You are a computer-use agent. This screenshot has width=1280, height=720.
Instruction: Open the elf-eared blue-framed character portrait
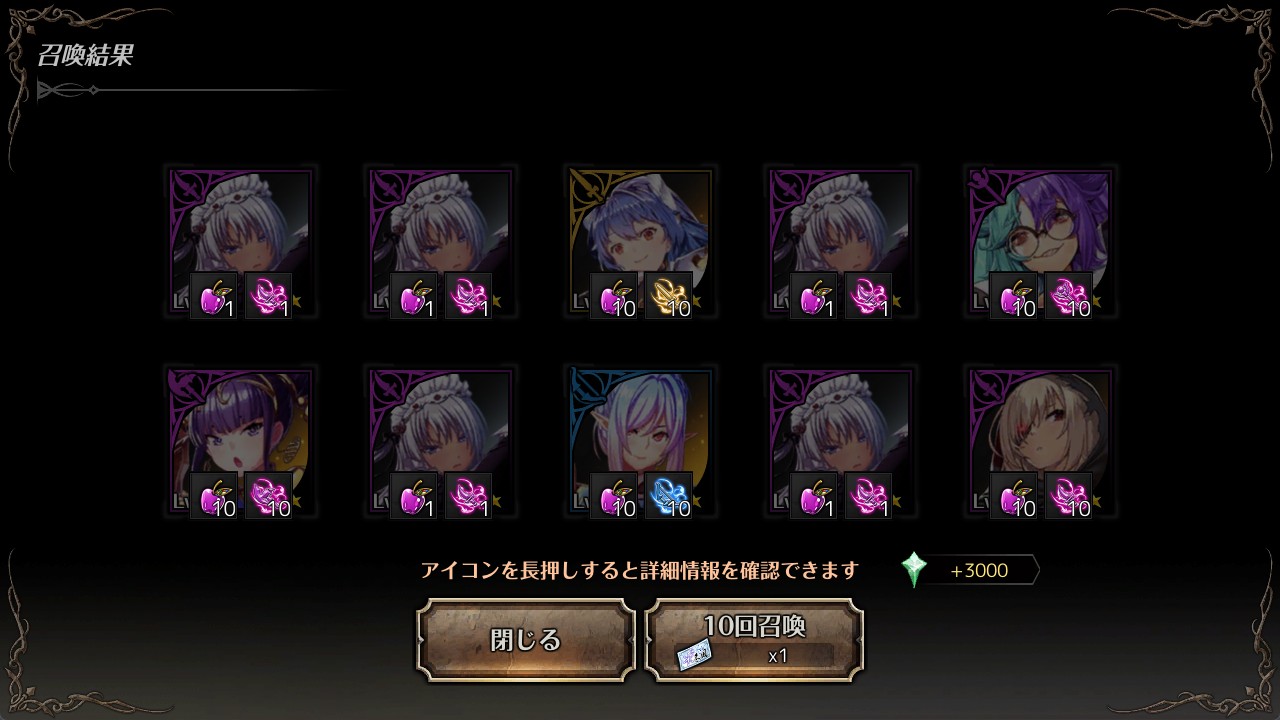[x=640, y=442]
